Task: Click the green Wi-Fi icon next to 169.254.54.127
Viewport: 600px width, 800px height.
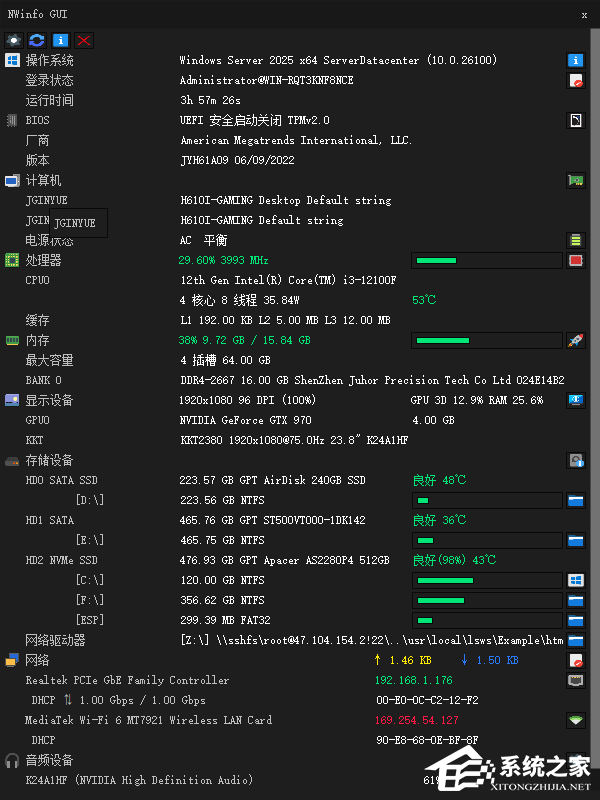Action: (x=576, y=720)
